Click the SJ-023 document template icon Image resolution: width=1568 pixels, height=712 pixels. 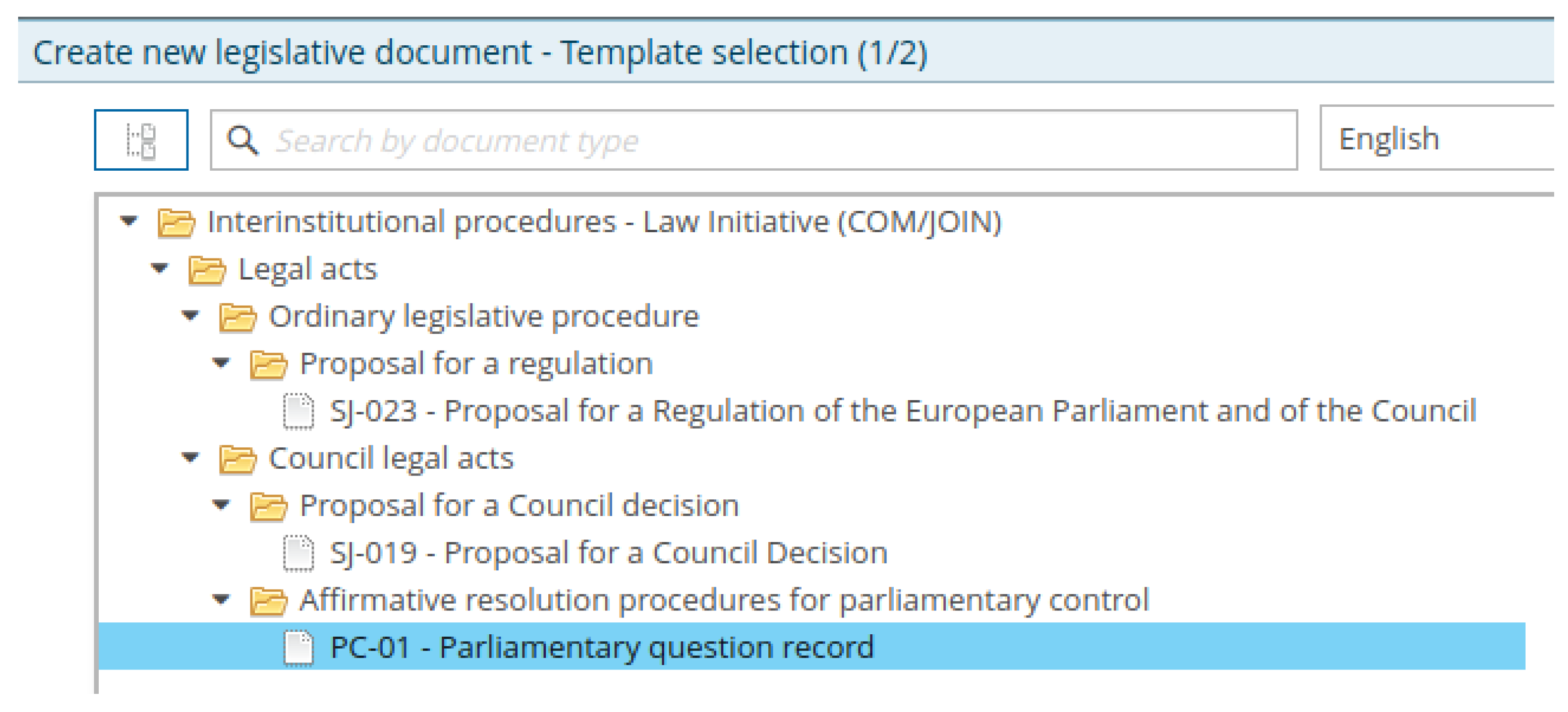[x=299, y=412]
